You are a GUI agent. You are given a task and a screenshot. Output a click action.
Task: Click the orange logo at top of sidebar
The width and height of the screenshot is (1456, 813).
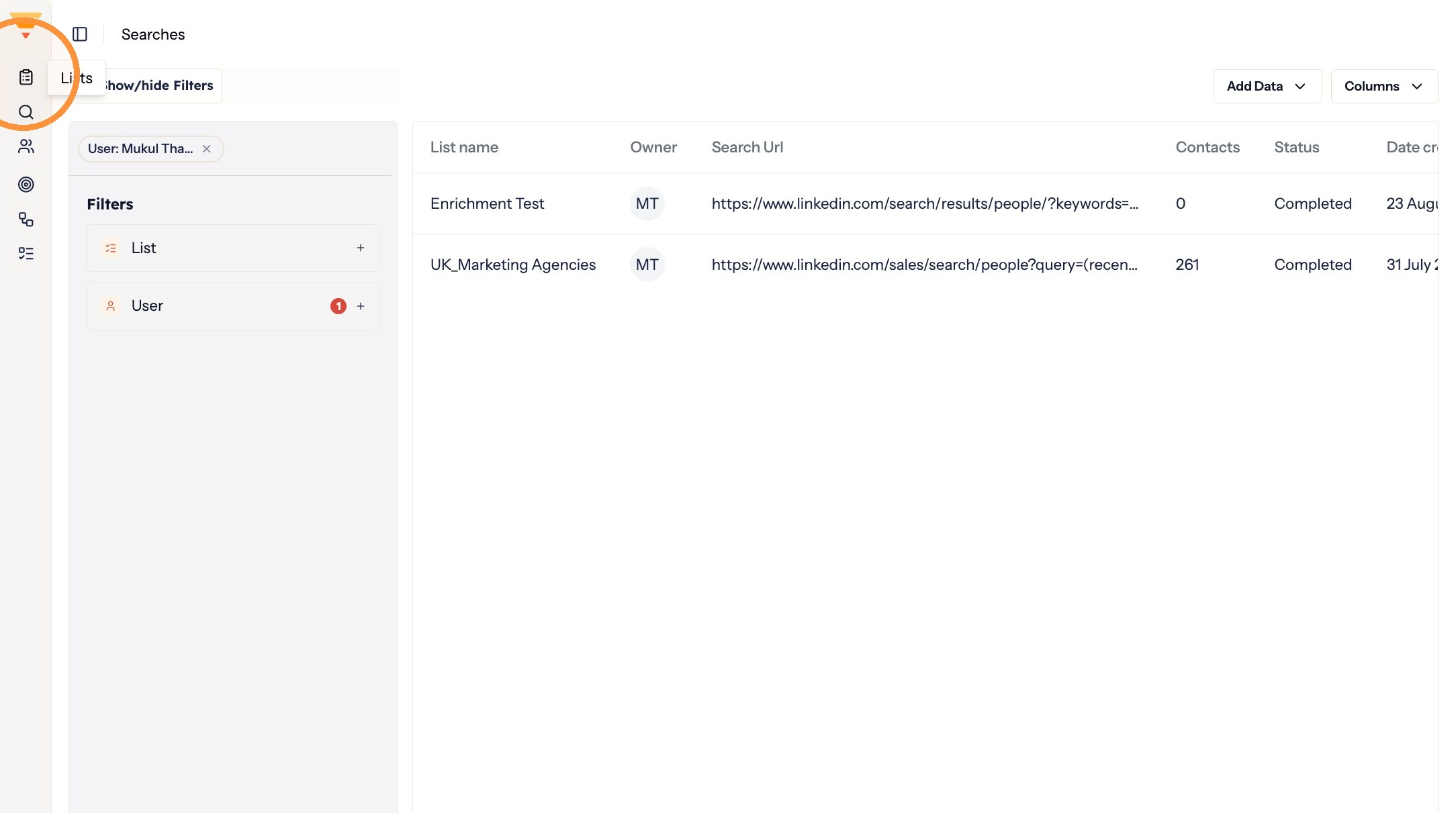tap(26, 24)
